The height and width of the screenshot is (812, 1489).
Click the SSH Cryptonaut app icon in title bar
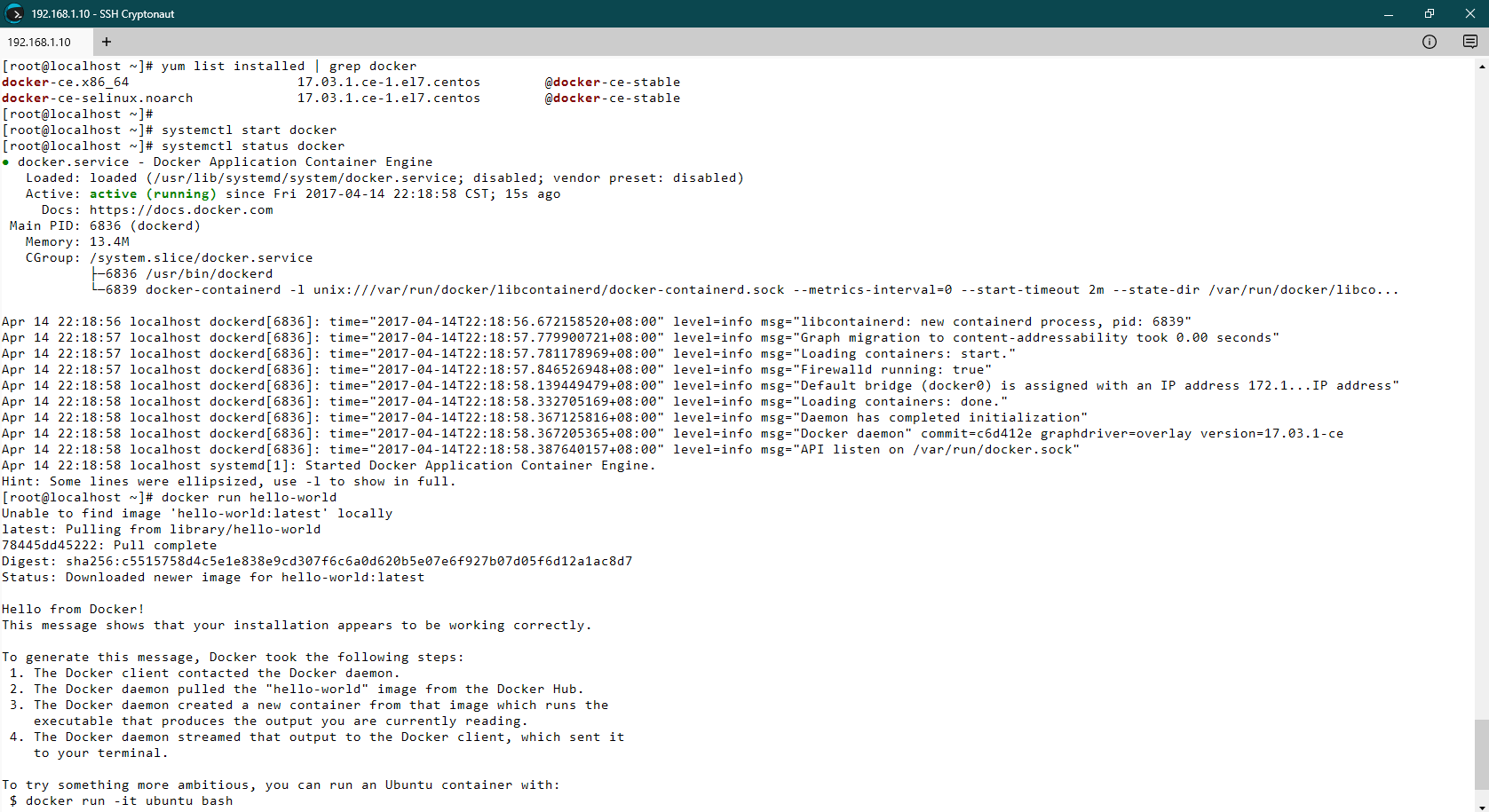click(14, 13)
